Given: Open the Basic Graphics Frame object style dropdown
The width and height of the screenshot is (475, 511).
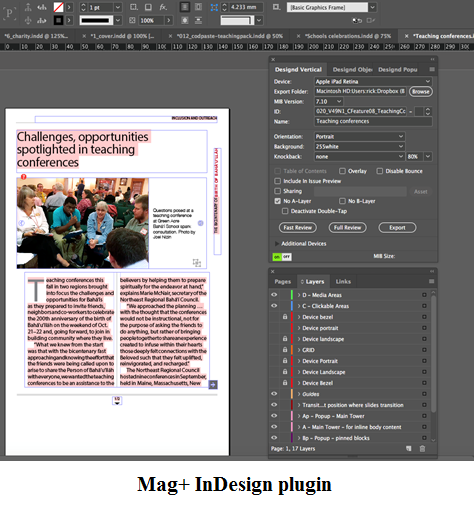Looking at the screenshot, I should [x=373, y=7].
